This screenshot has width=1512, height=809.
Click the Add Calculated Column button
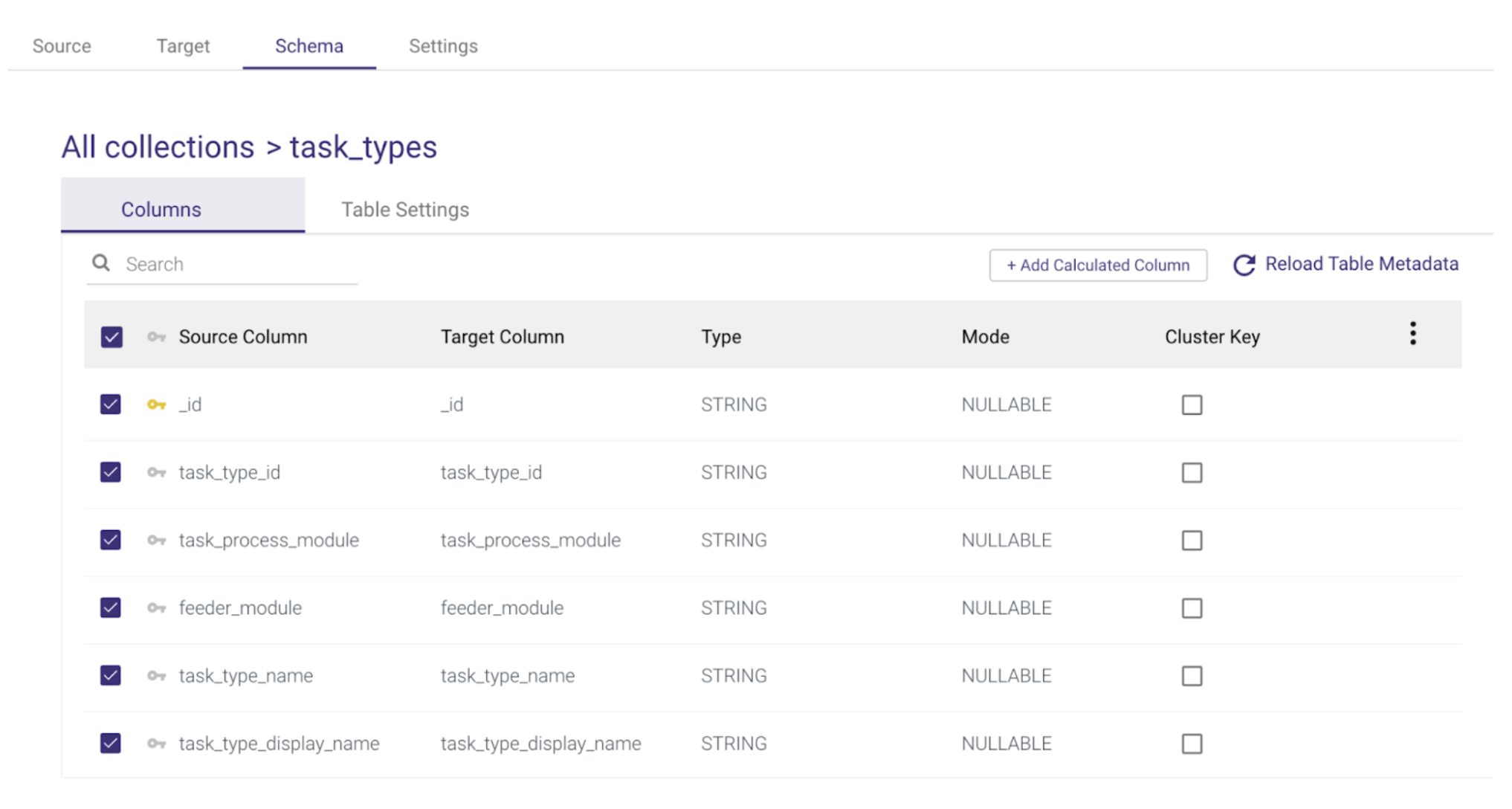pyautogui.click(x=1097, y=265)
